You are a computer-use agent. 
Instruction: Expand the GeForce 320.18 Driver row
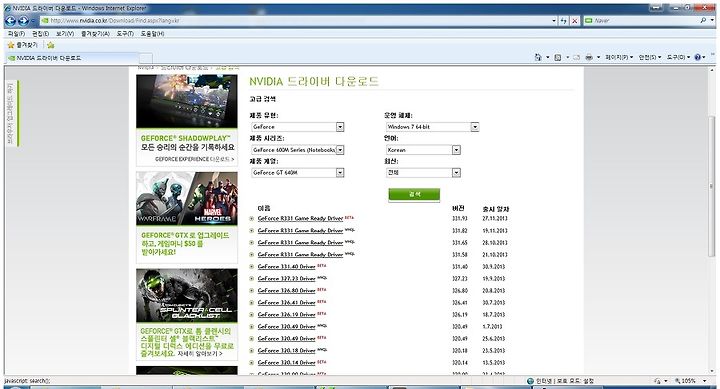tap(252, 350)
